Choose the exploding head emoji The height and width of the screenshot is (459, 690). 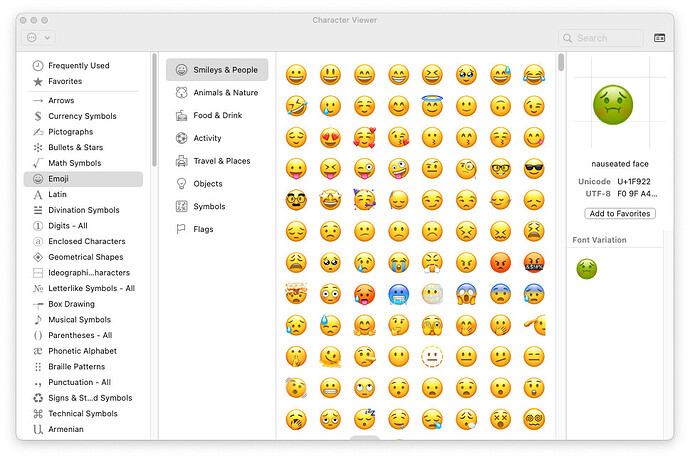(x=296, y=294)
